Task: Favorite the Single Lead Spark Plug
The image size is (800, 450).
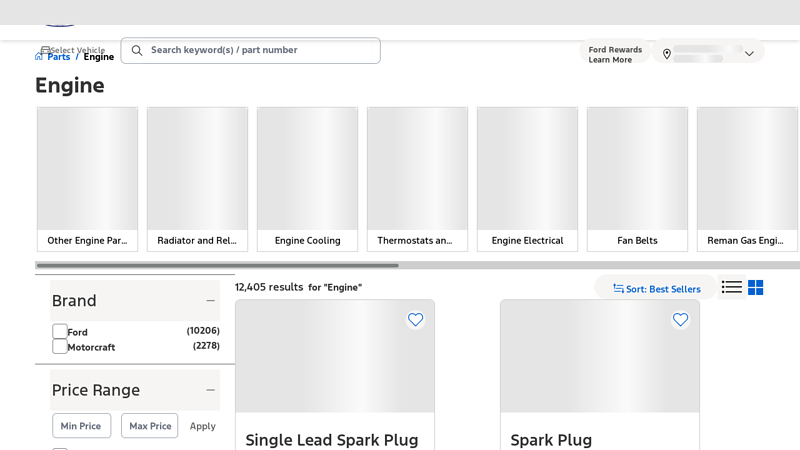Action: (x=415, y=320)
